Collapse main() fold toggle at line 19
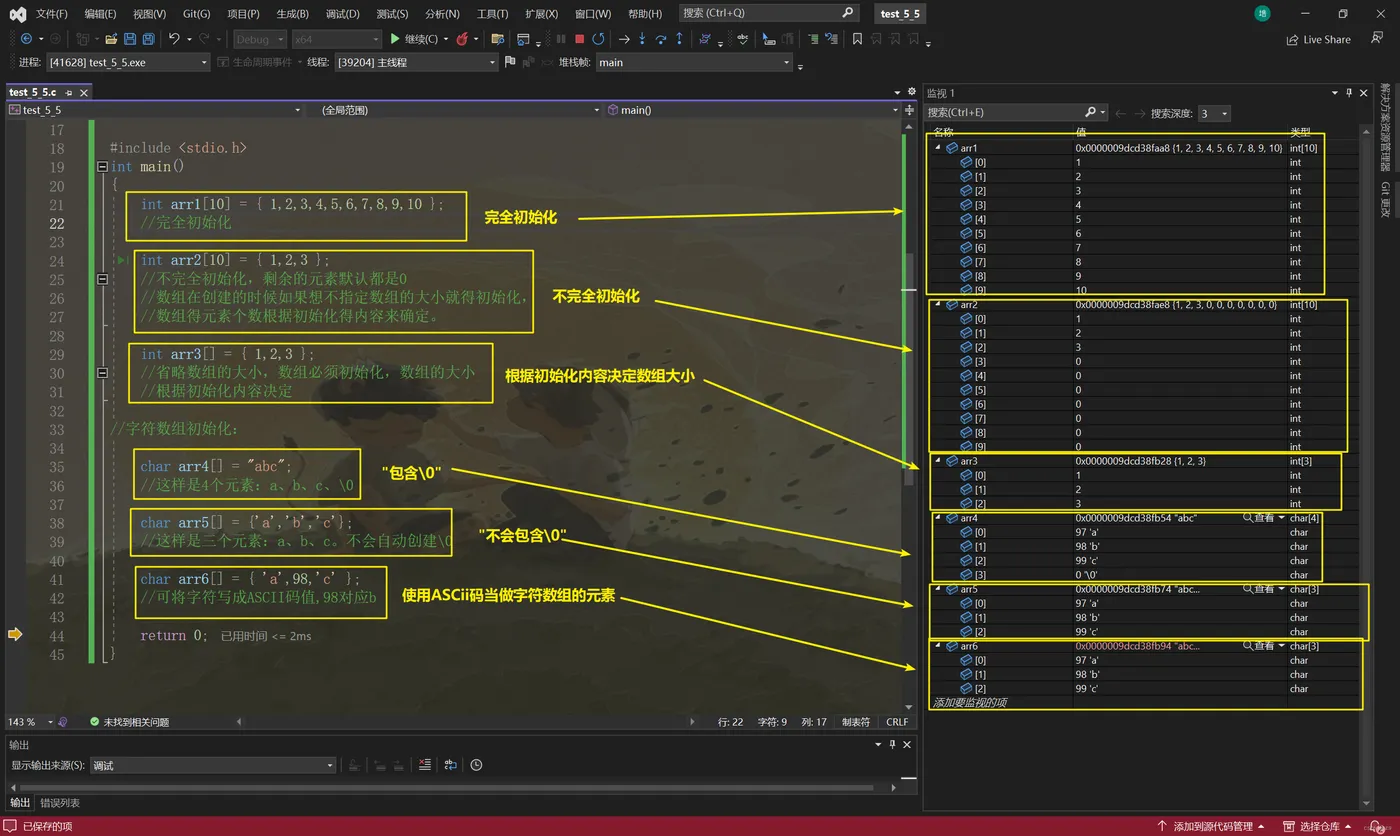Screen dimensions: 1400x836 102,167
